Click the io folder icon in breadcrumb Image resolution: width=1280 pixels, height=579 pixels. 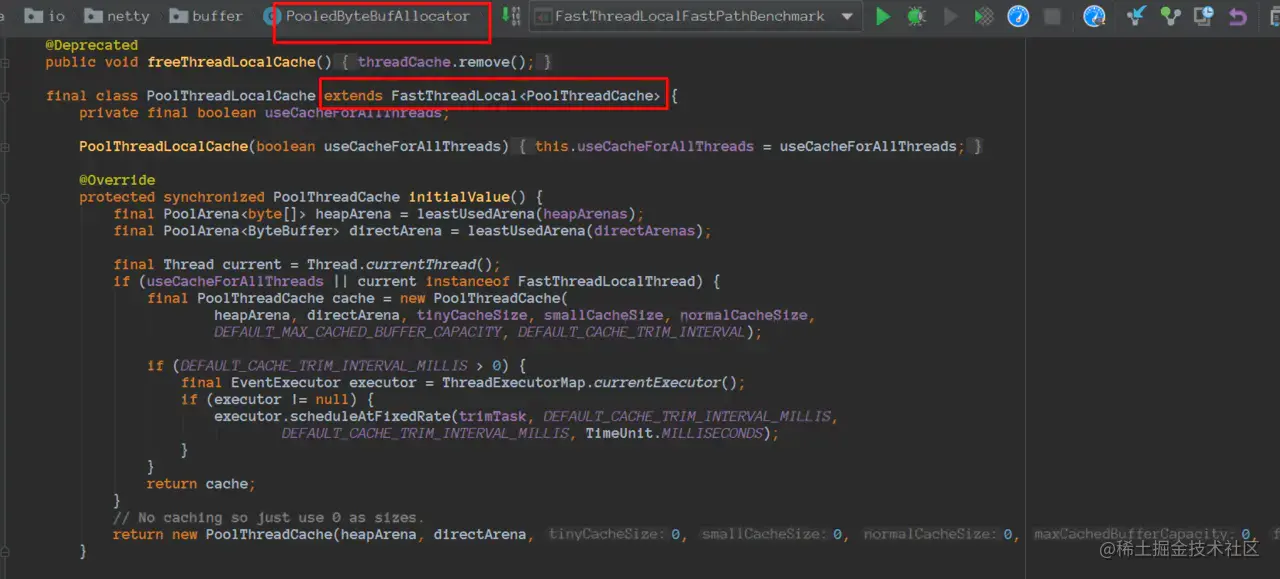[34, 16]
